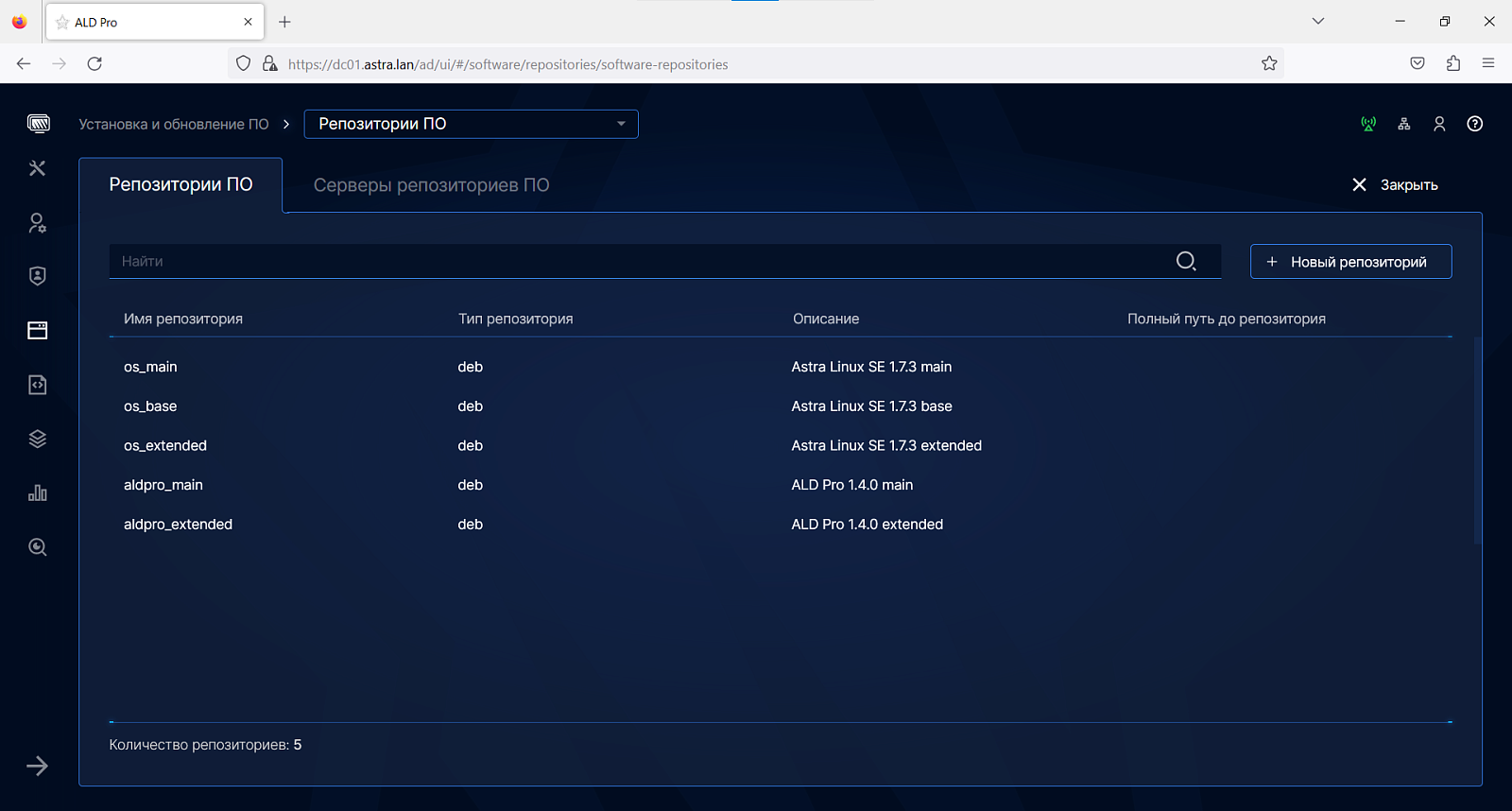Click the site security lock icon
This screenshot has width=1512, height=811.
click(270, 63)
